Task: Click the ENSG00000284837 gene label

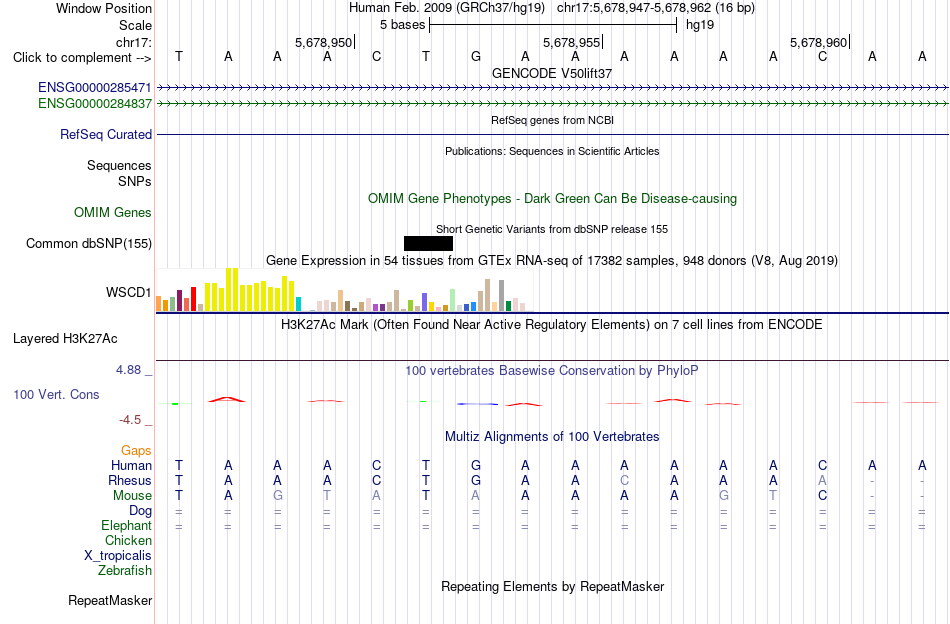Action: [x=95, y=104]
